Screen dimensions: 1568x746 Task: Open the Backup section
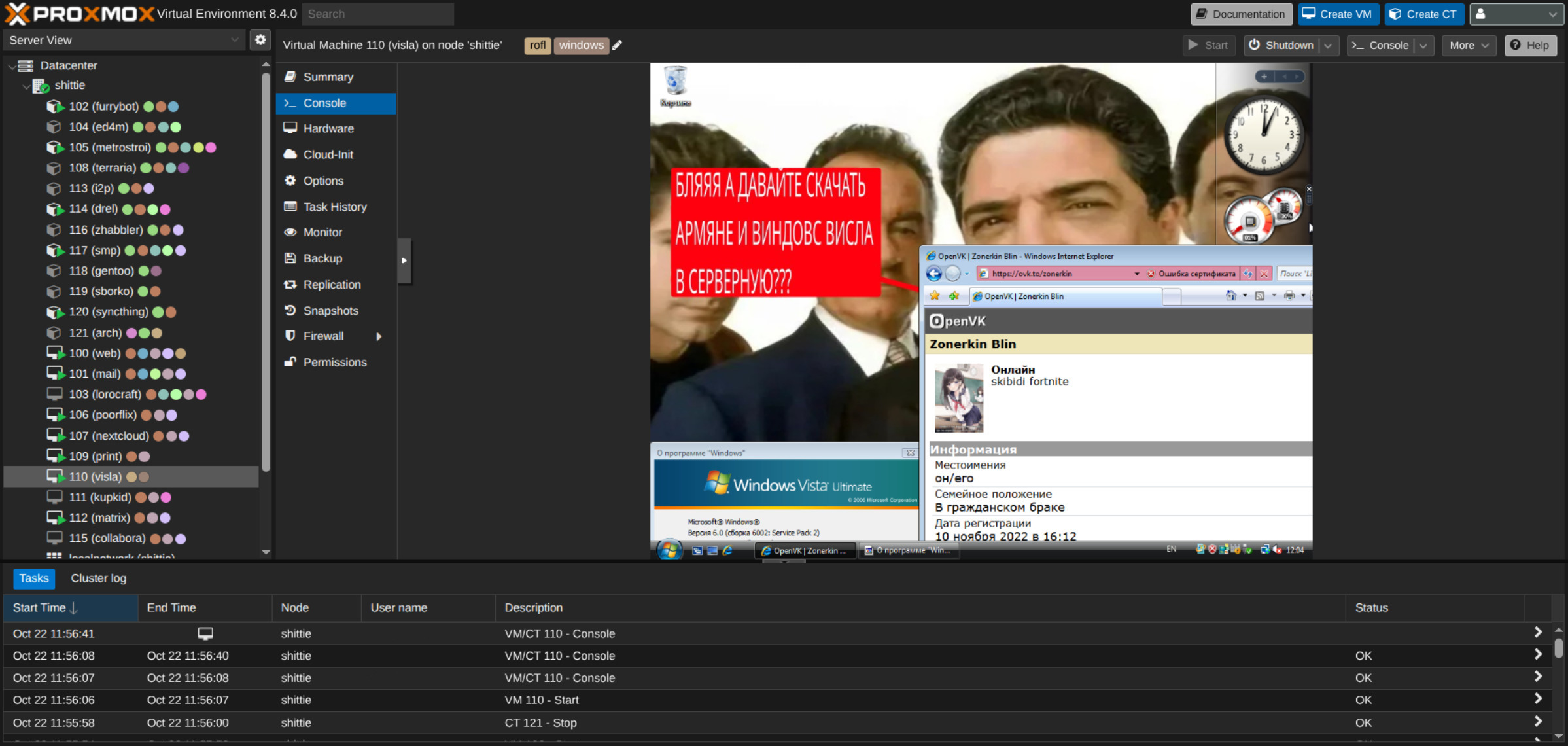click(x=322, y=258)
